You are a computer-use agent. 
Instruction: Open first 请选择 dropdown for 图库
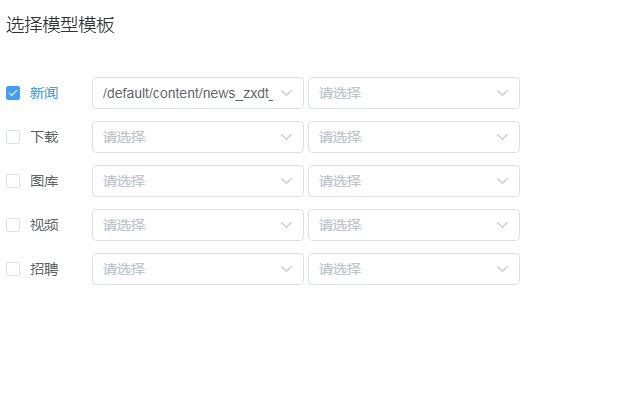click(197, 181)
